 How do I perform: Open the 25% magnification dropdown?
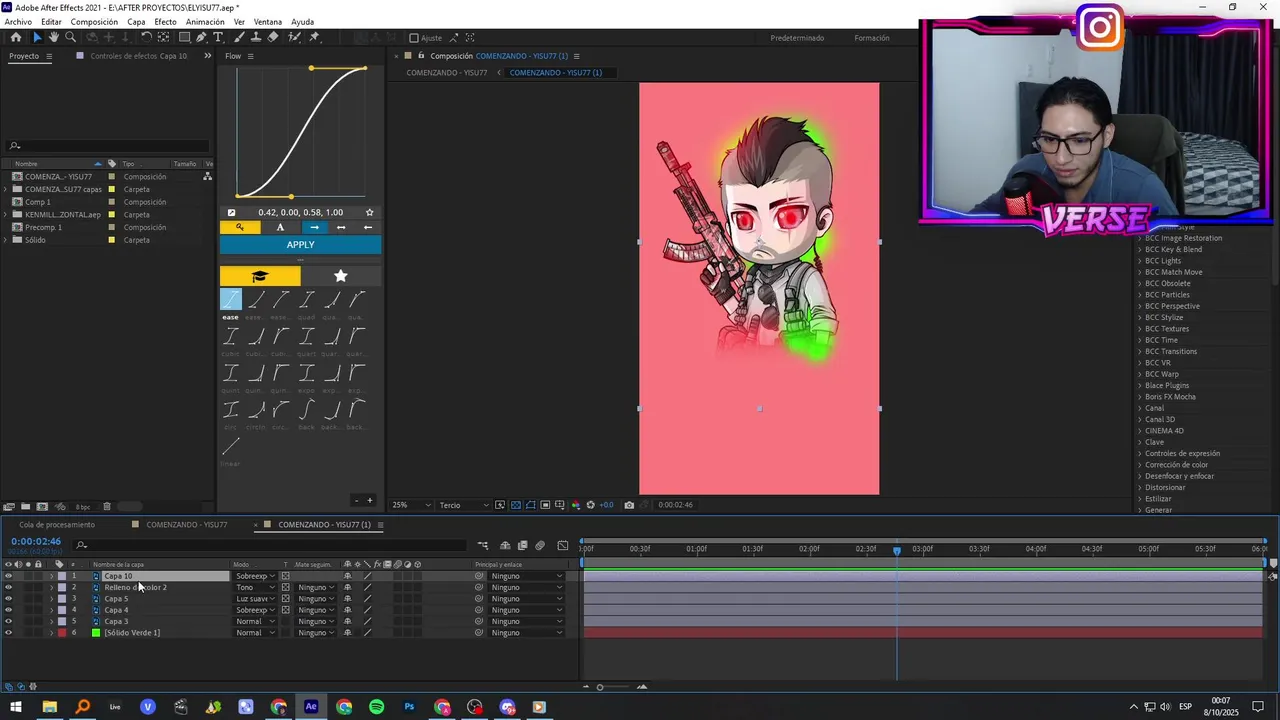pos(411,505)
